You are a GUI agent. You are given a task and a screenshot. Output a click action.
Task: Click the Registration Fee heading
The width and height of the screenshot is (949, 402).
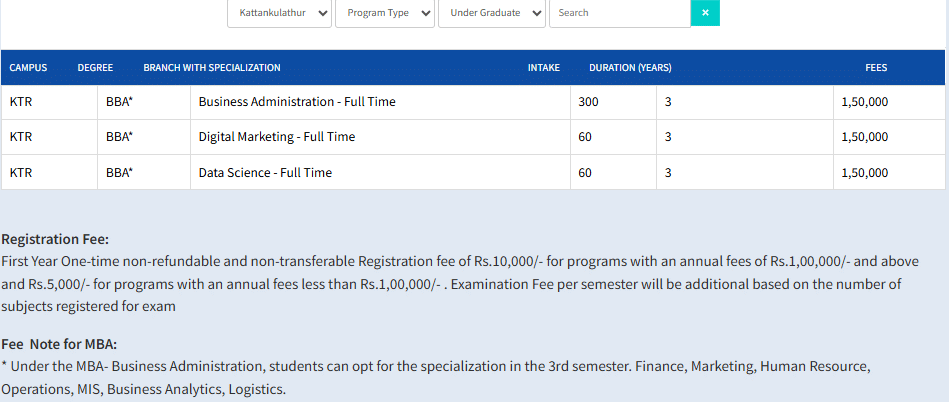56,240
